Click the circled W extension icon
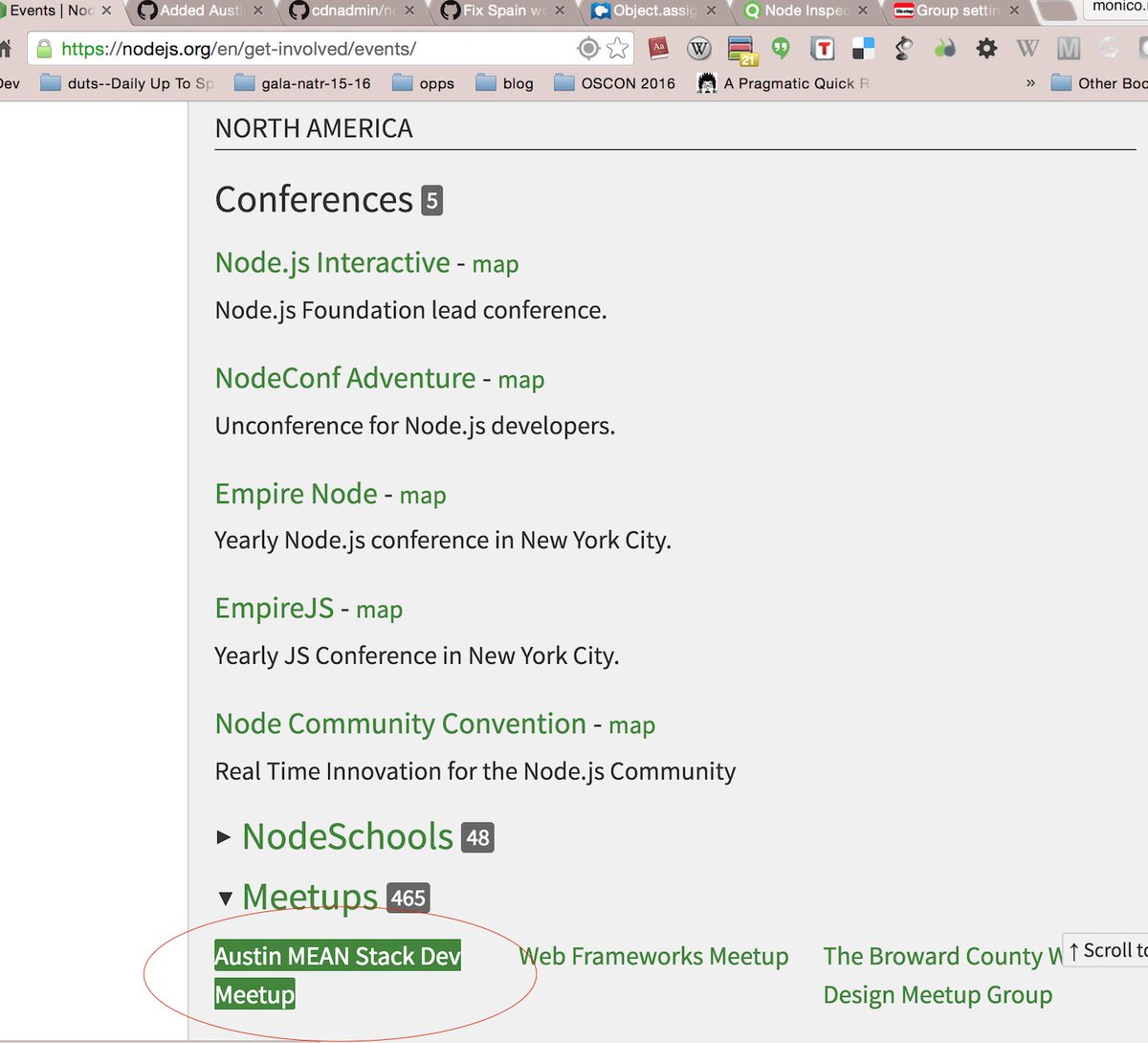1148x1043 pixels. 699,48
